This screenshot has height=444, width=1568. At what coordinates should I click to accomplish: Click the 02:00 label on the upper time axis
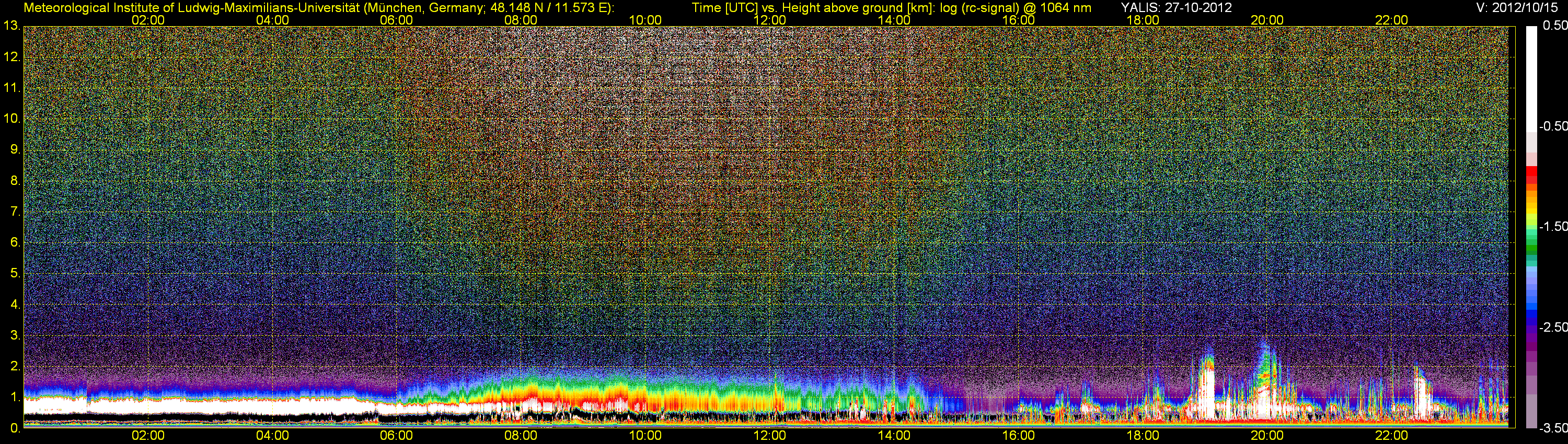pos(148,20)
